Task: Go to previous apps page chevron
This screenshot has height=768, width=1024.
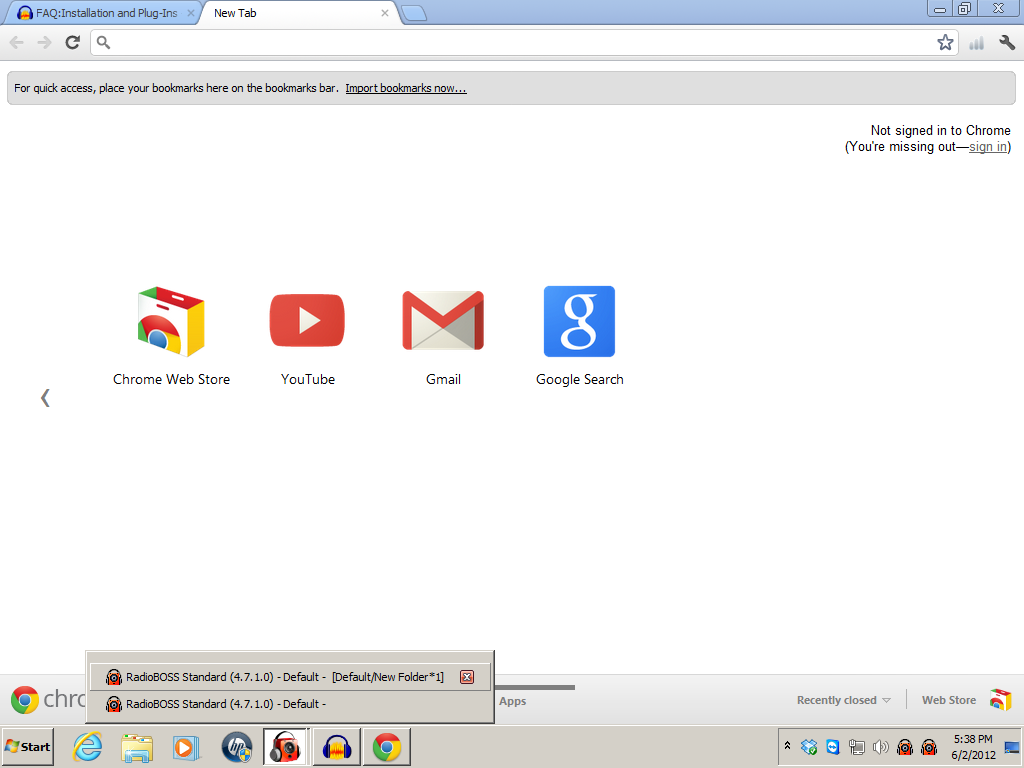Action: 45,398
